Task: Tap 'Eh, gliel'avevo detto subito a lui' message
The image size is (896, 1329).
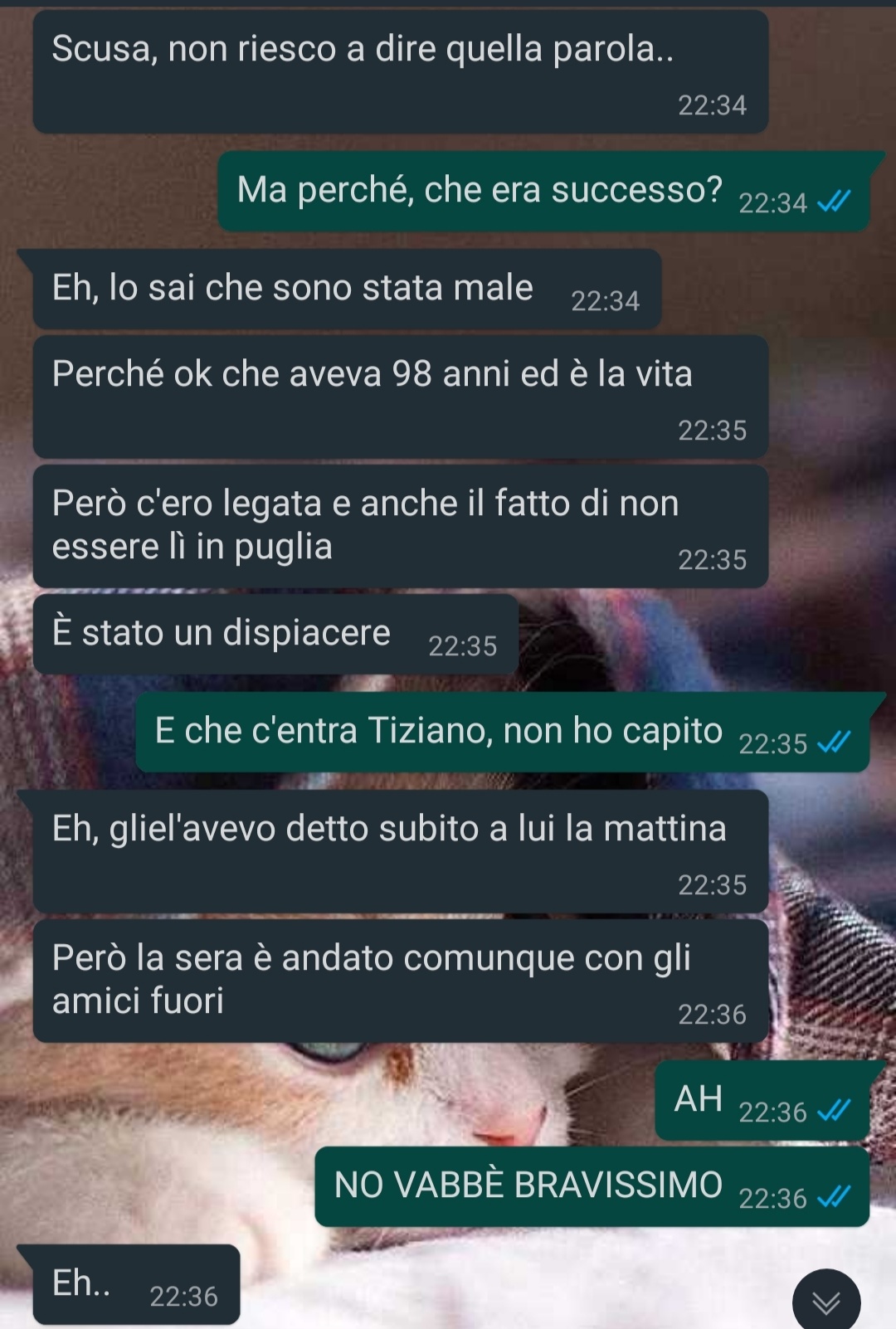Action: (400, 851)
